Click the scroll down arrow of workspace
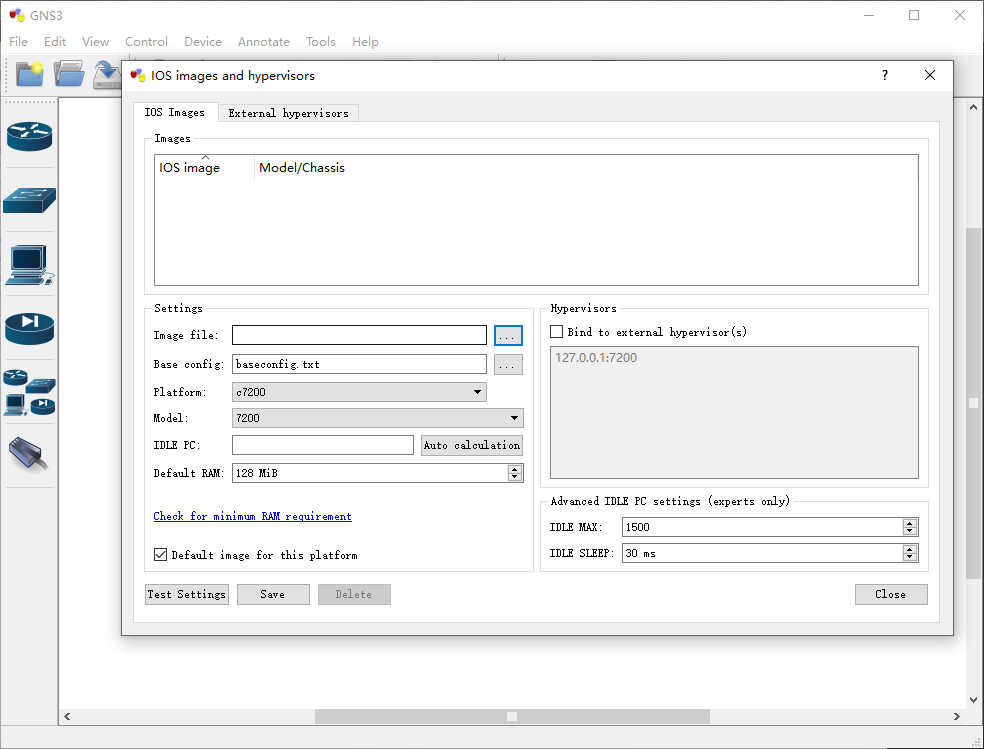Screen dimensions: 984x749 [973, 699]
